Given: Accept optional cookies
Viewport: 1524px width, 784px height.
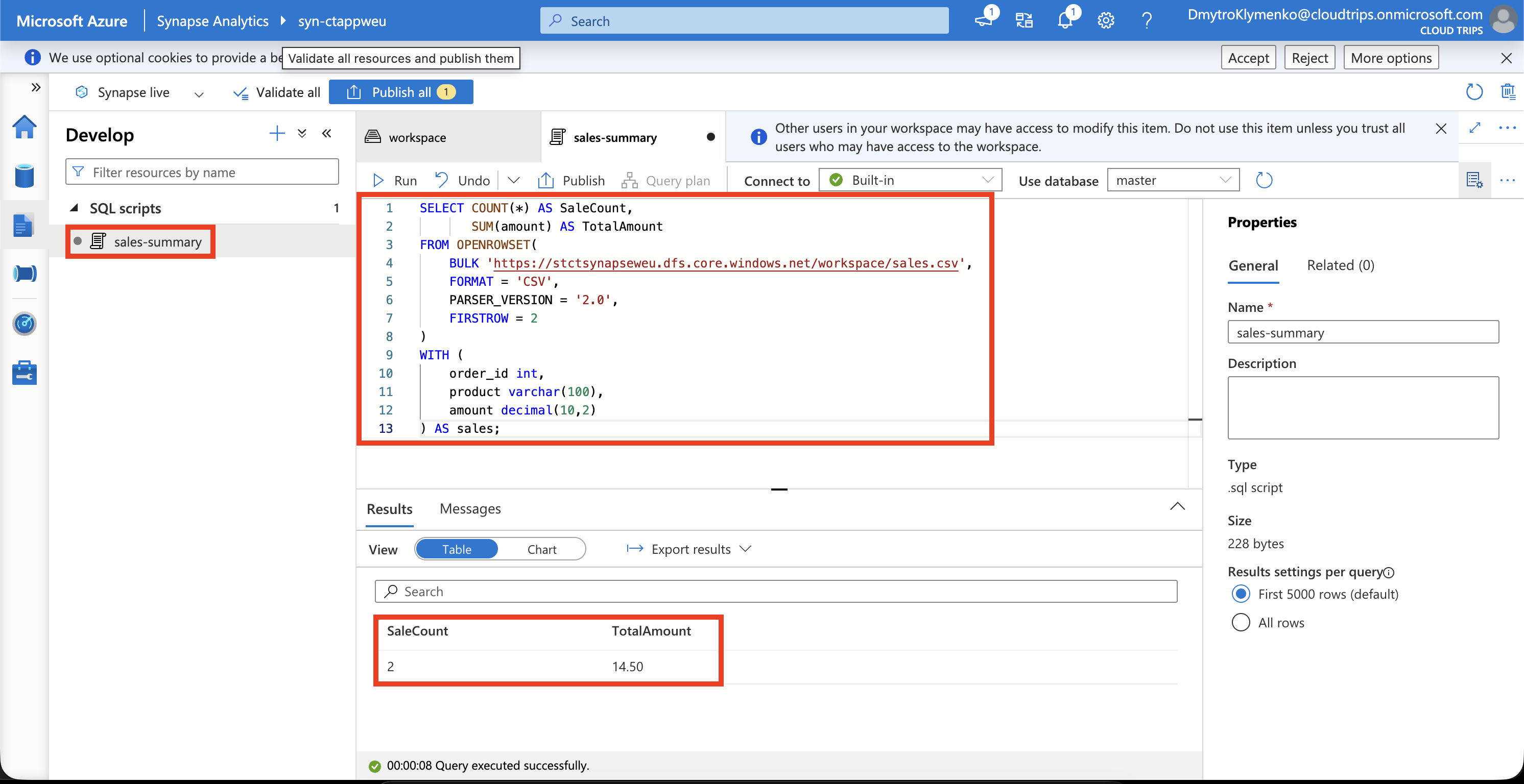Looking at the screenshot, I should [1248, 57].
